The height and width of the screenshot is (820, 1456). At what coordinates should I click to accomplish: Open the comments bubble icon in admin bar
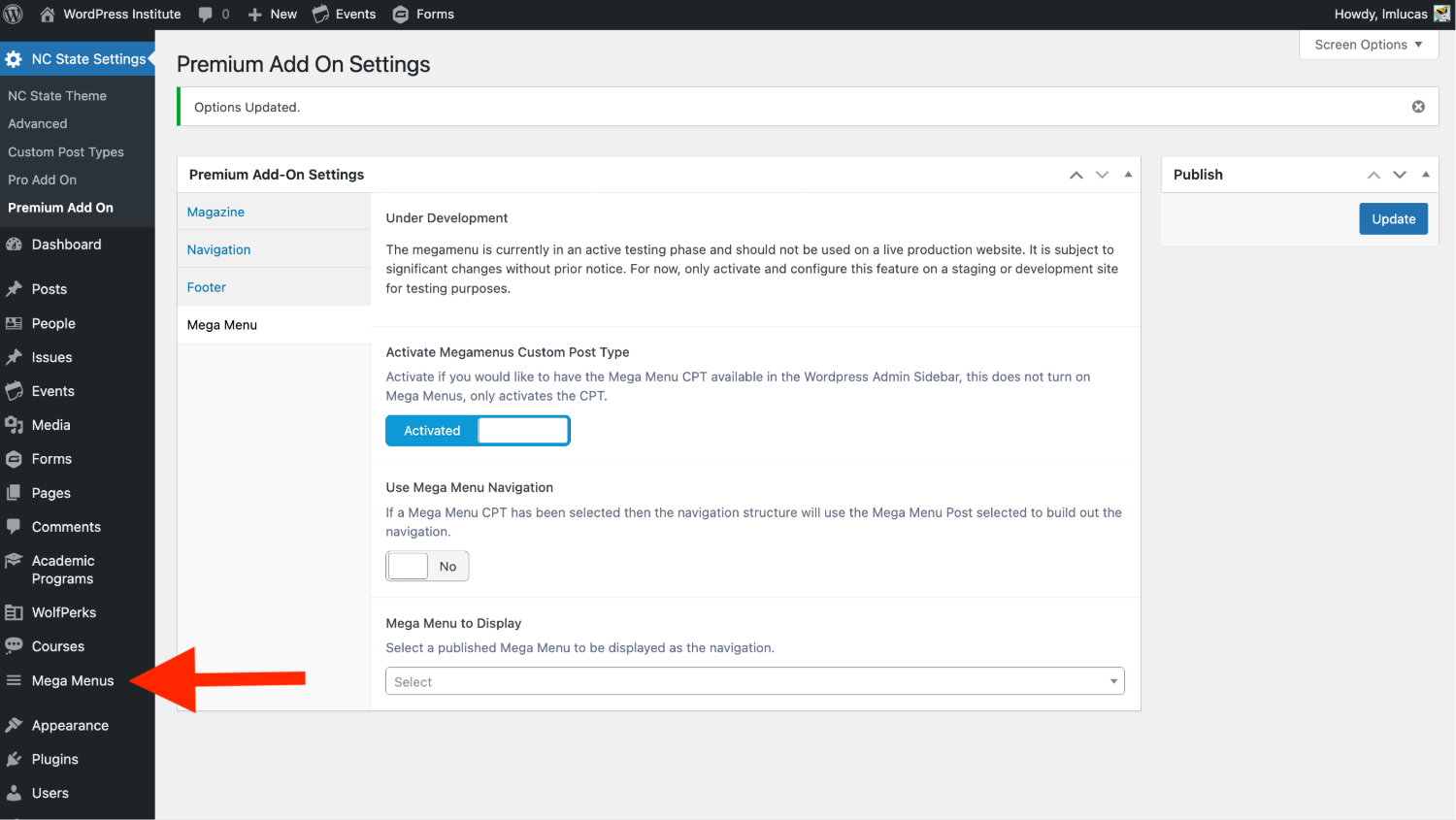click(206, 15)
